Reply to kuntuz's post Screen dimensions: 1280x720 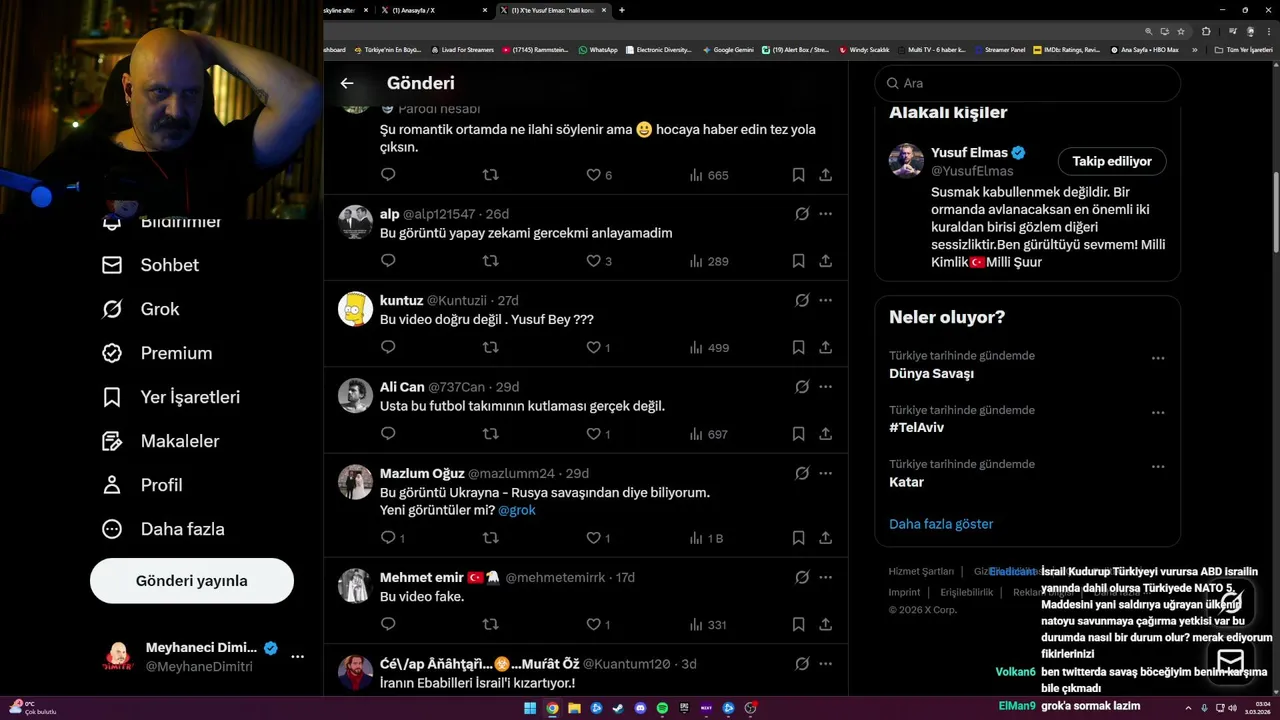click(x=389, y=348)
